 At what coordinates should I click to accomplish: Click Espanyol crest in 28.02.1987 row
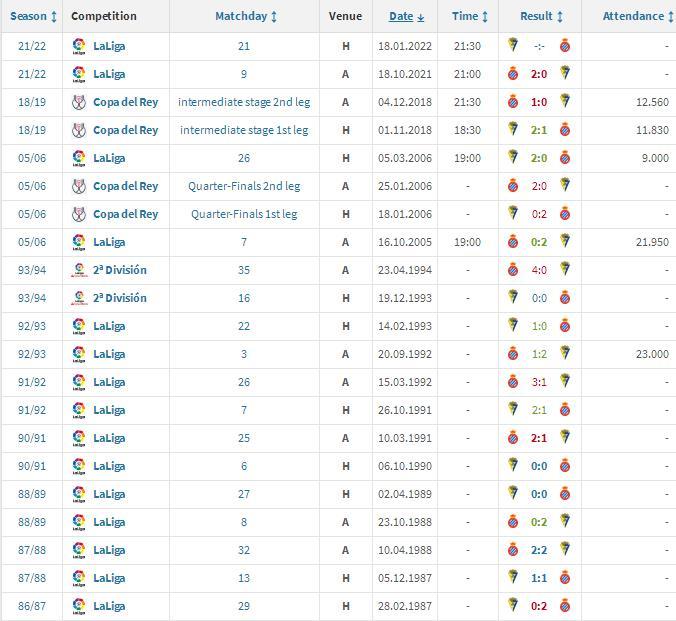565,605
